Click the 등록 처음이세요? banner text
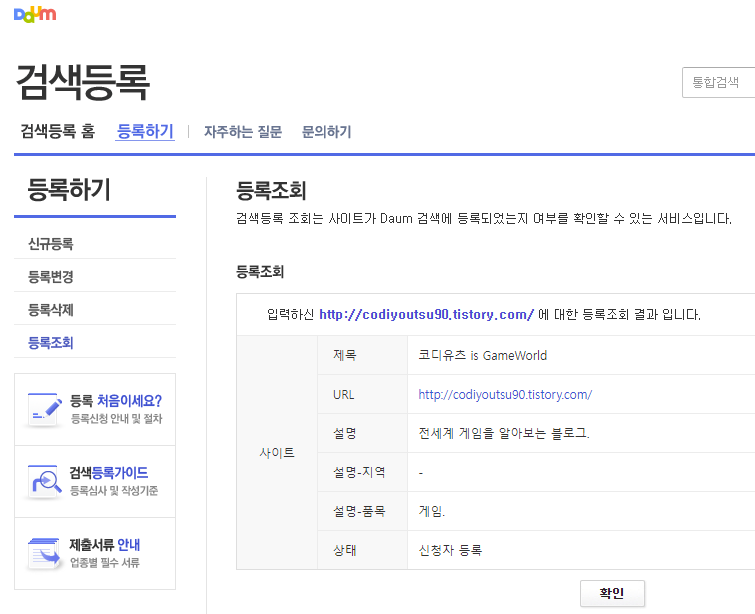Screen dimensions: 755x614 point(116,401)
